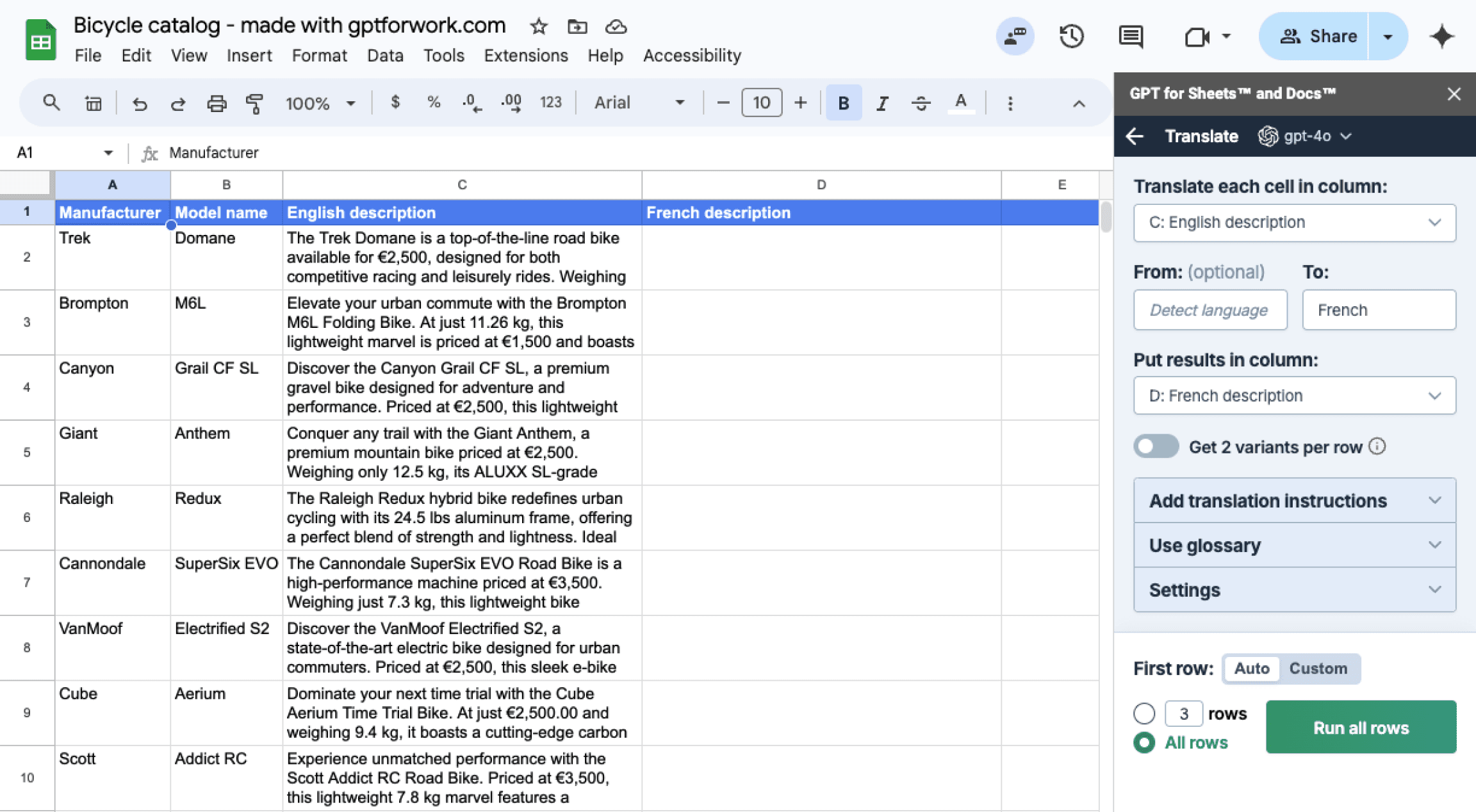Toggle italic formatting
Viewport: 1476px width, 812px height.
point(882,102)
